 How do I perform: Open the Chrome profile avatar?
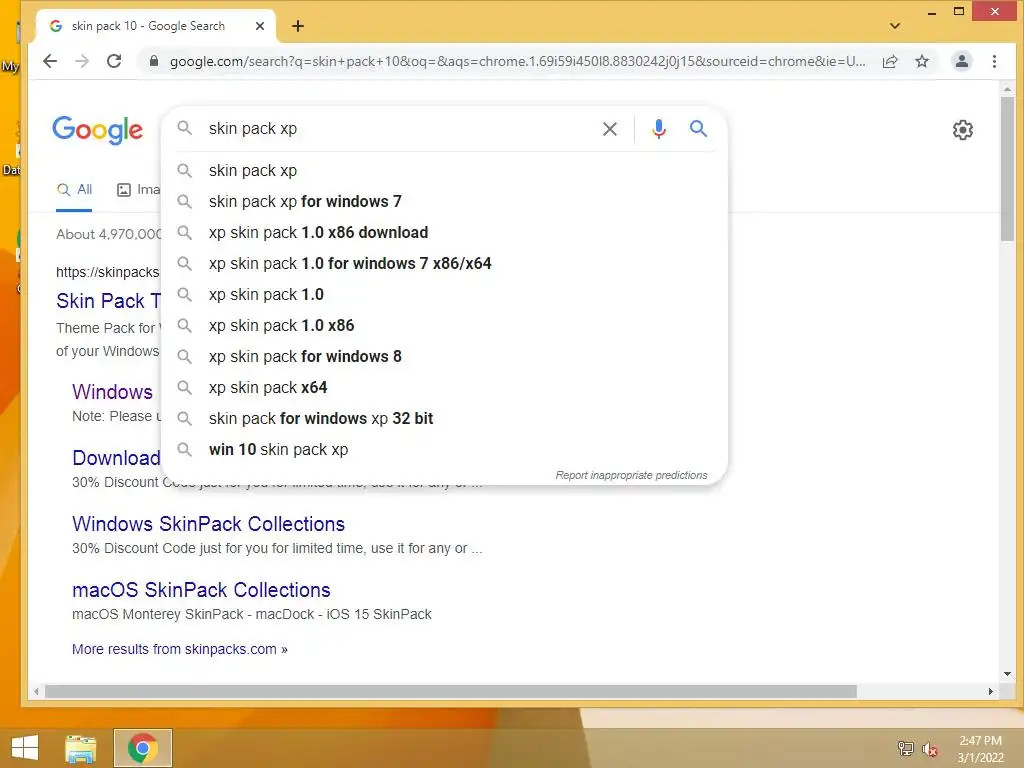point(961,61)
